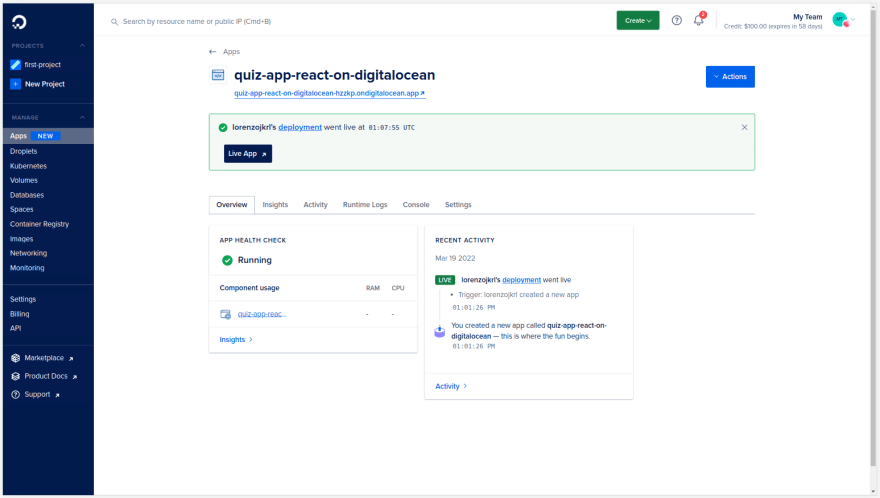Open Volumes in the sidebar
The width and height of the screenshot is (880, 498).
pyautogui.click(x=24, y=180)
